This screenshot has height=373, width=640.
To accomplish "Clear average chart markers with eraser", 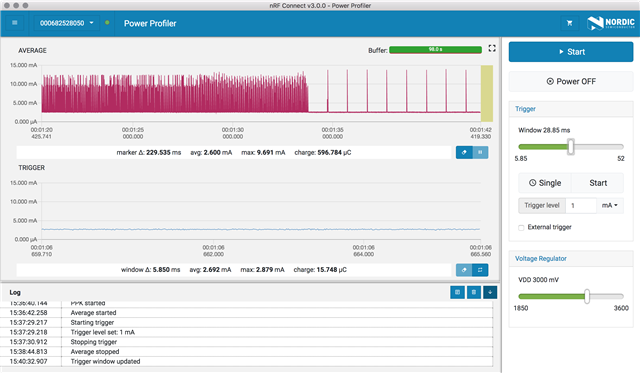I will (464, 152).
